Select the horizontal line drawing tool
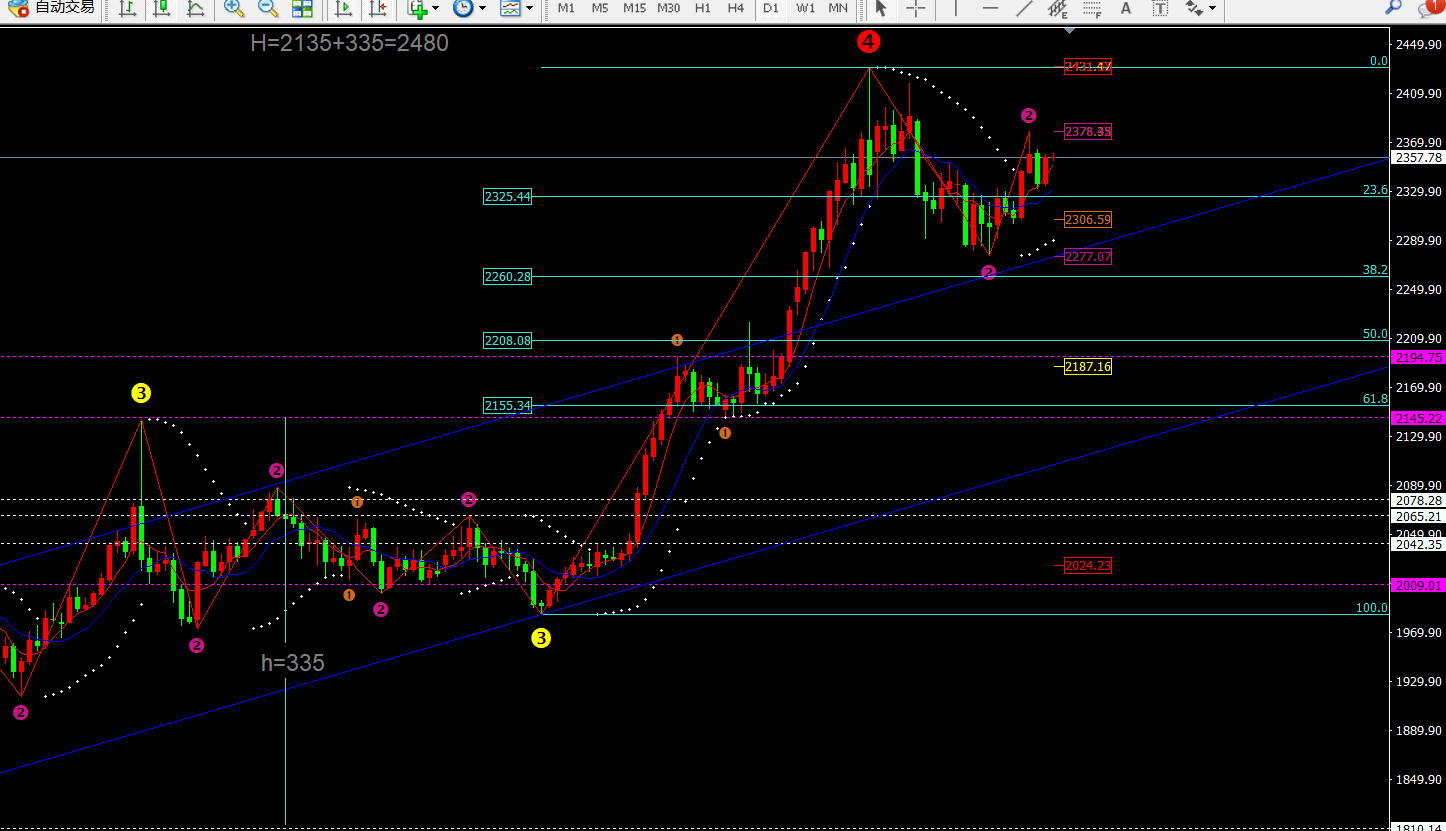Screen dimensions: 1446x831 [990, 9]
